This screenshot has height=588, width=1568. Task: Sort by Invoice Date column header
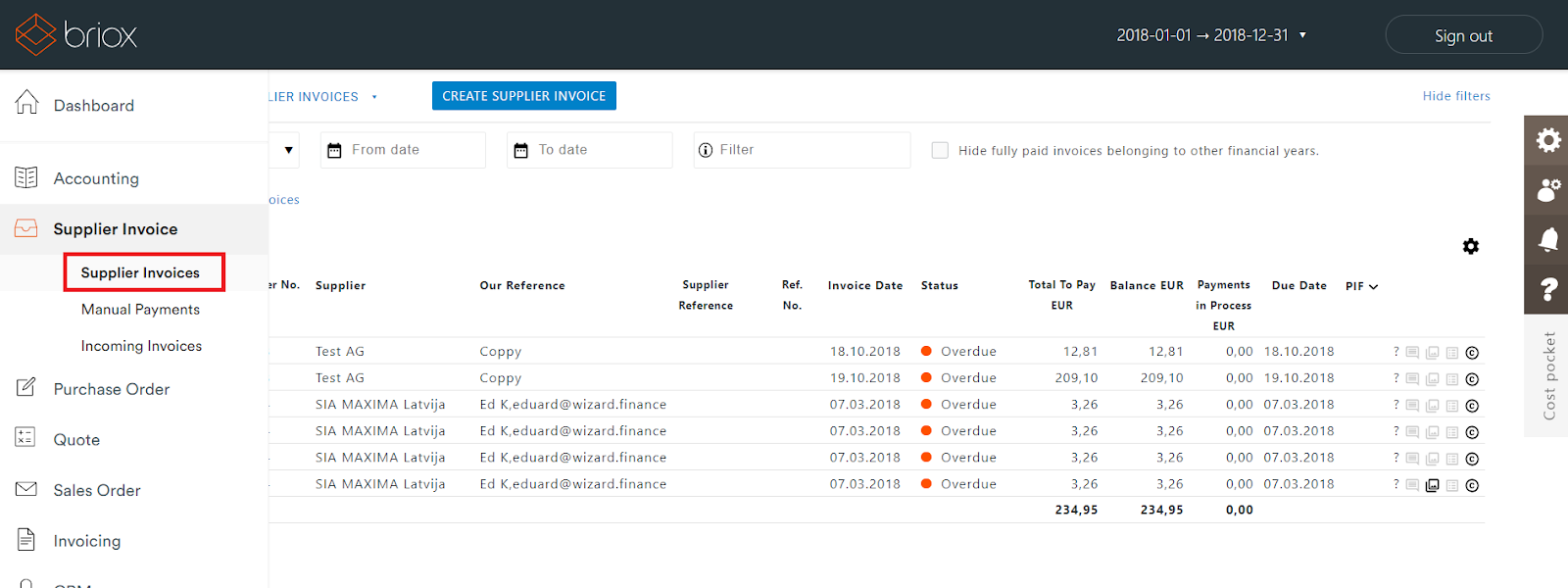click(865, 286)
